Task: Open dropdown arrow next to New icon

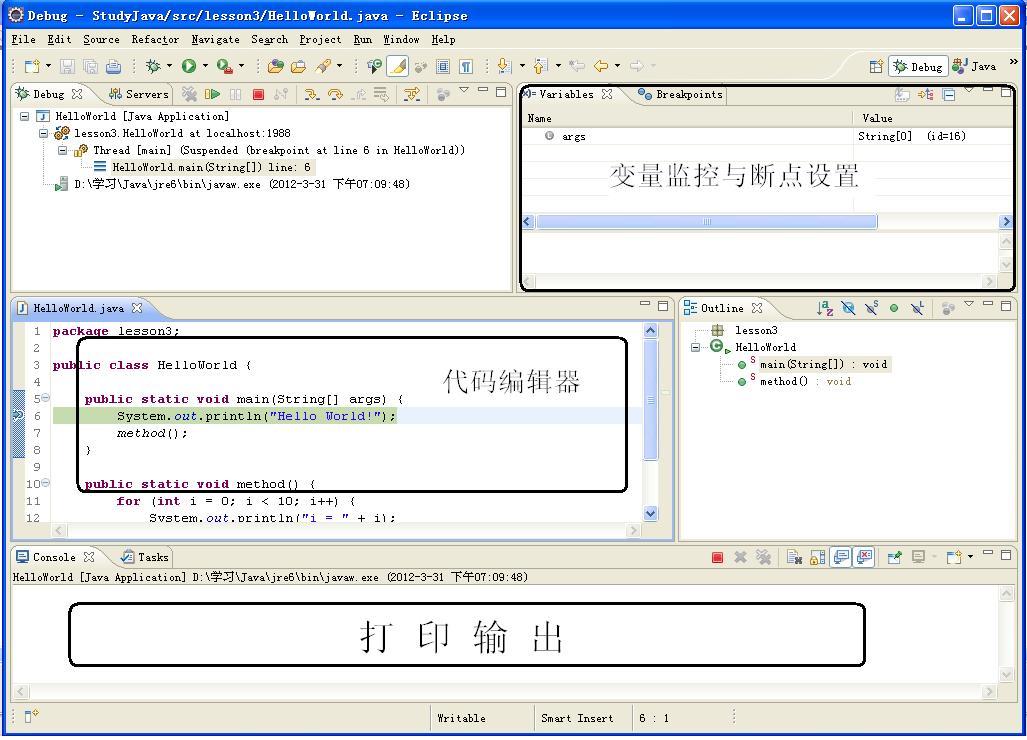Action: (x=48, y=65)
